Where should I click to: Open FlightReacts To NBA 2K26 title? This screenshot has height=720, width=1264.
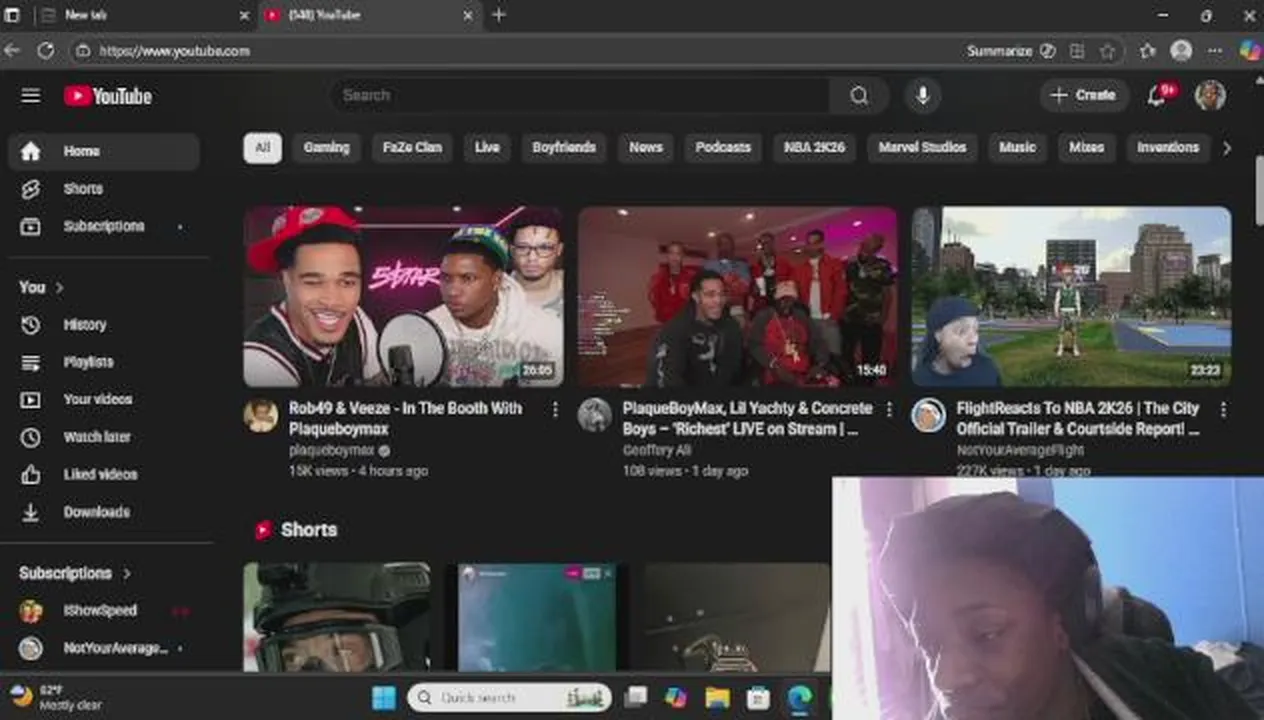(x=1078, y=419)
